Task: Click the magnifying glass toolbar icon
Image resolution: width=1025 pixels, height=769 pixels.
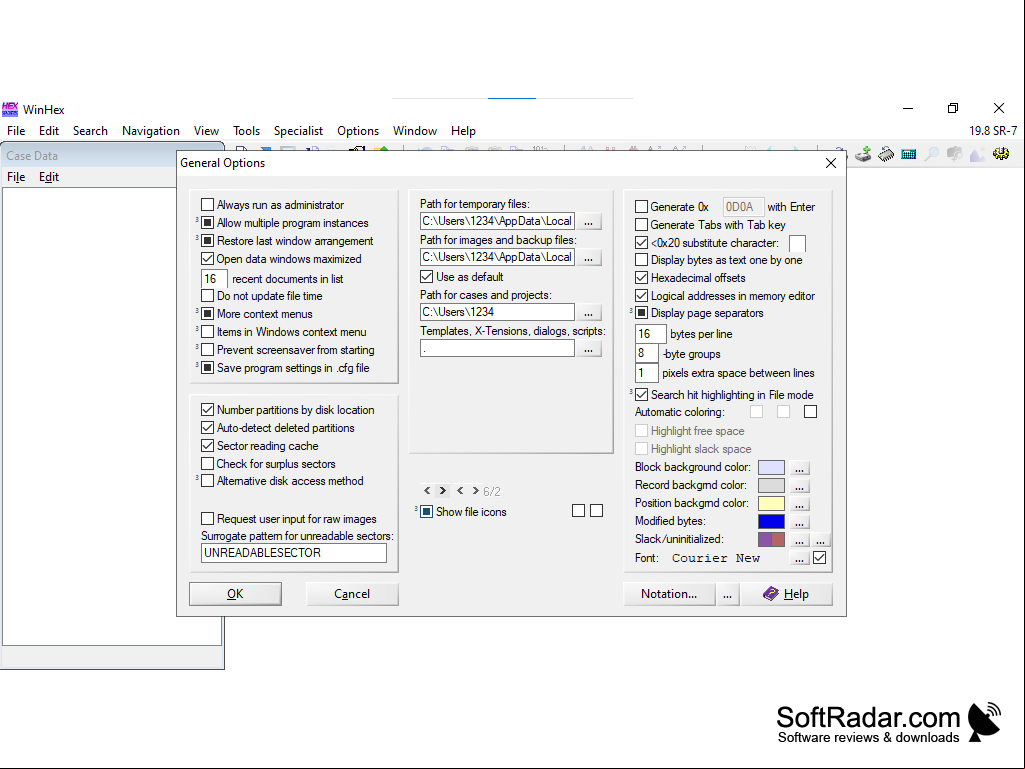Action: click(932, 154)
